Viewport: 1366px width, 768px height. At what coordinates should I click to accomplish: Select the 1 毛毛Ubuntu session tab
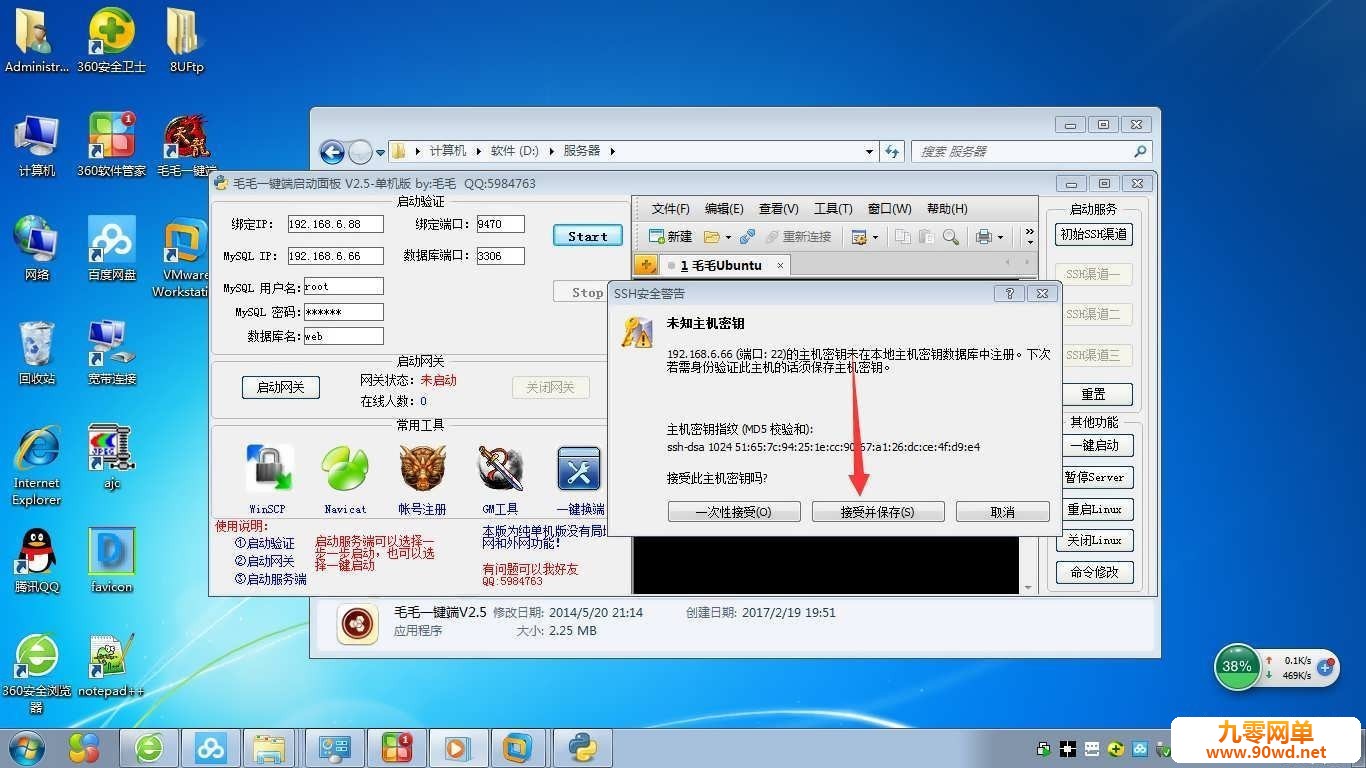(x=721, y=265)
